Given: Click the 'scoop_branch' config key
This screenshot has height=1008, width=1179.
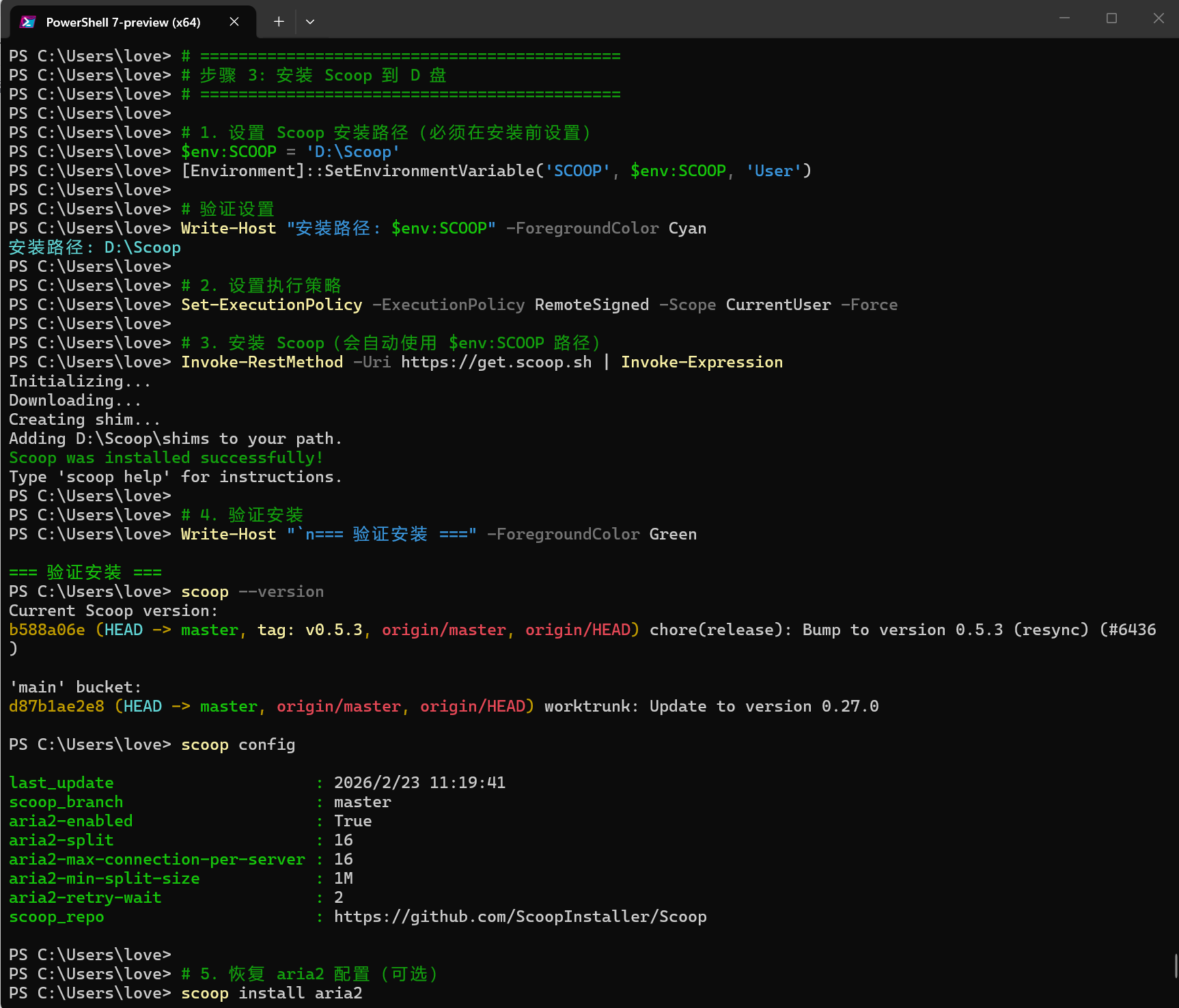Looking at the screenshot, I should 66,802.
